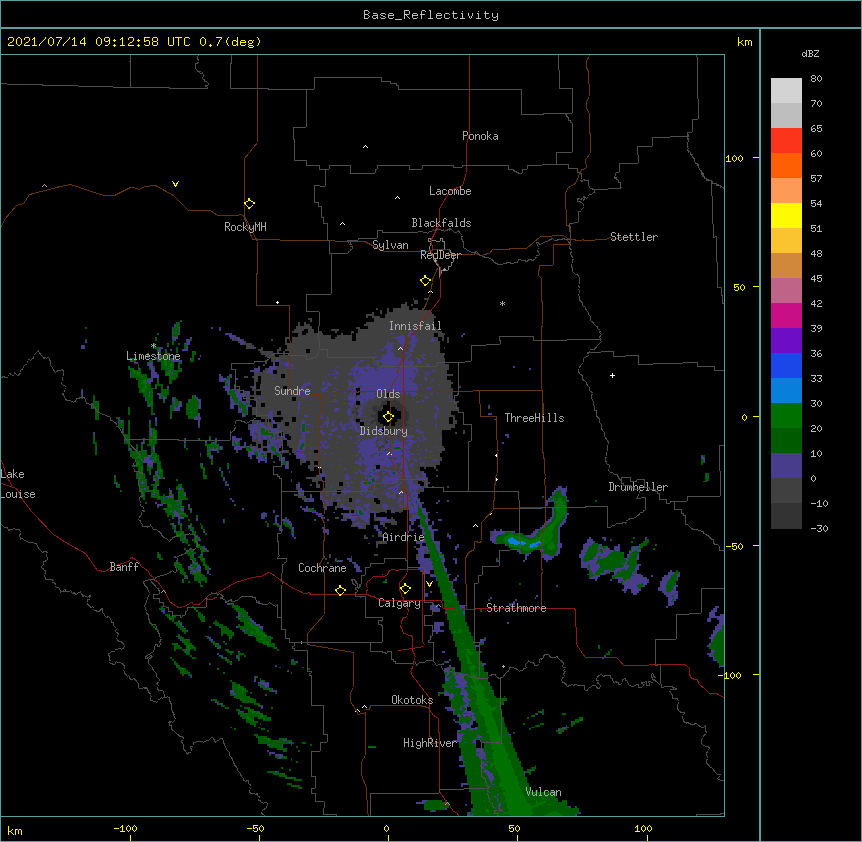Select the yellow diamond marker above the Calgary label
Viewport: 862px width, 842px height.
pyautogui.click(x=405, y=589)
